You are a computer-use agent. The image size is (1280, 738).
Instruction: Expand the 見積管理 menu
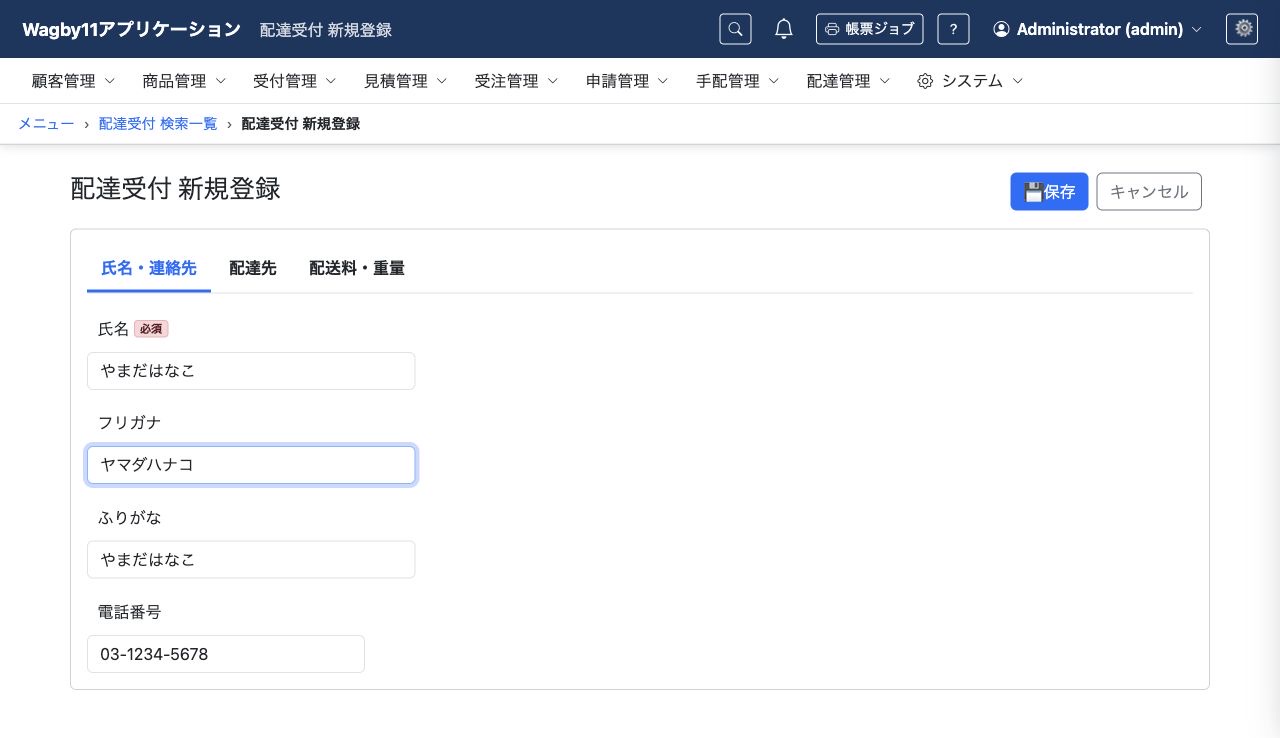click(406, 81)
